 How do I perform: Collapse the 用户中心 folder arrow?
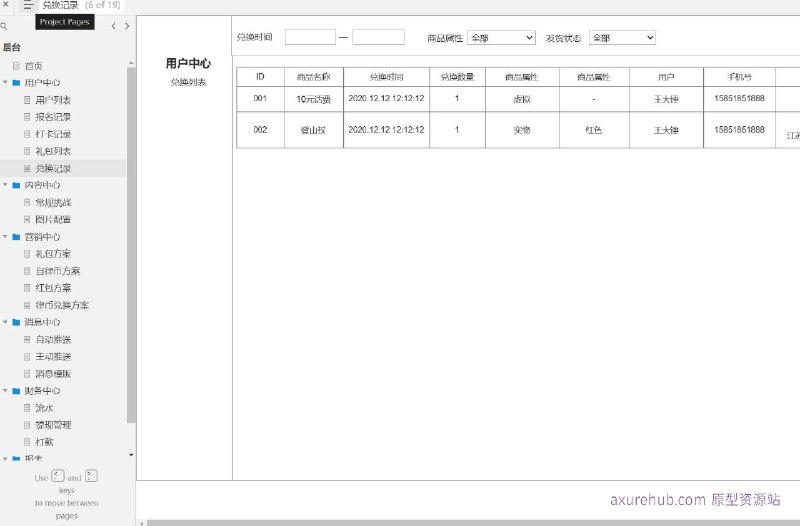pos(6,82)
